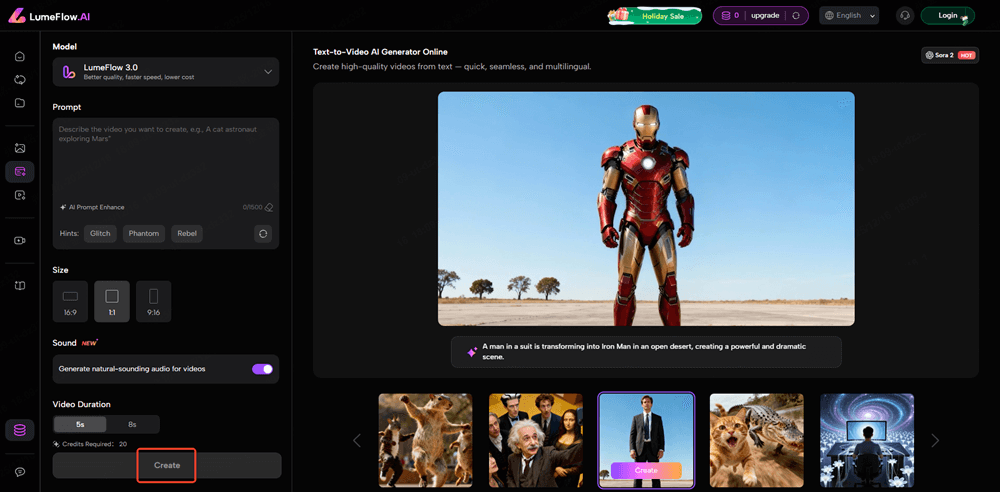This screenshot has width=1000, height=492.
Task: Select the 16:9 size option
Action: 70,301
